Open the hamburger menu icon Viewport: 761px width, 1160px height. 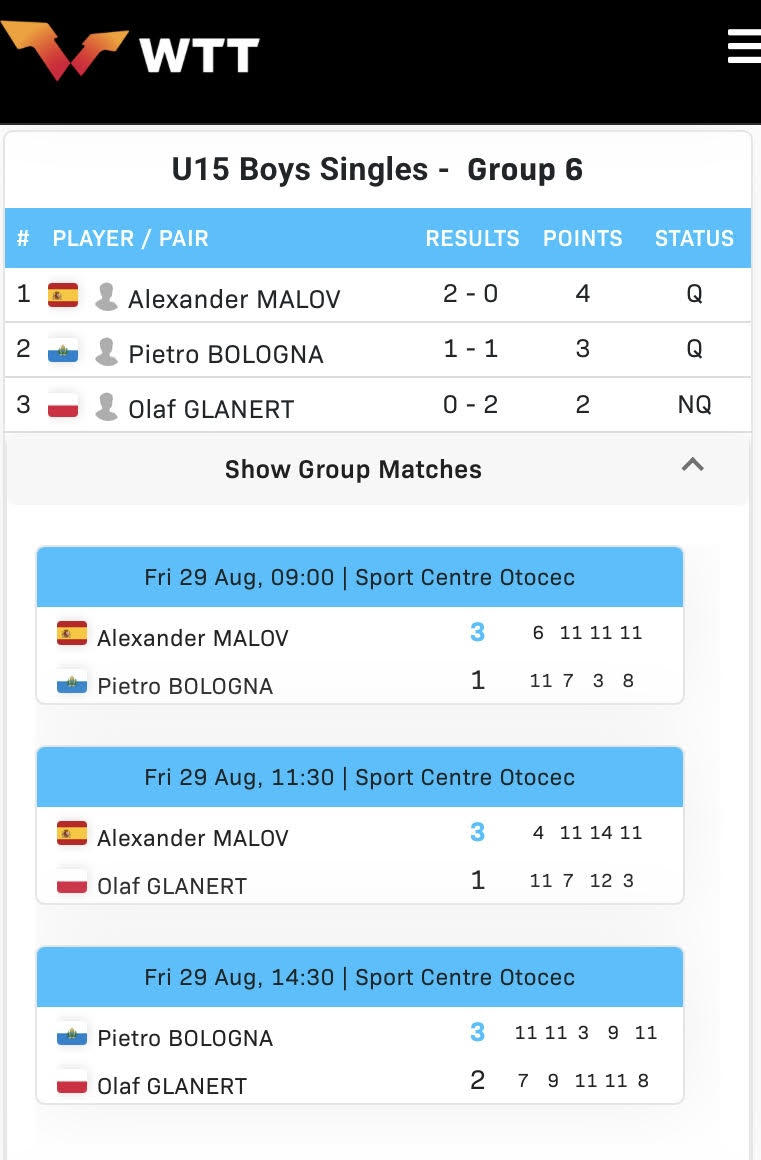pyautogui.click(x=744, y=46)
